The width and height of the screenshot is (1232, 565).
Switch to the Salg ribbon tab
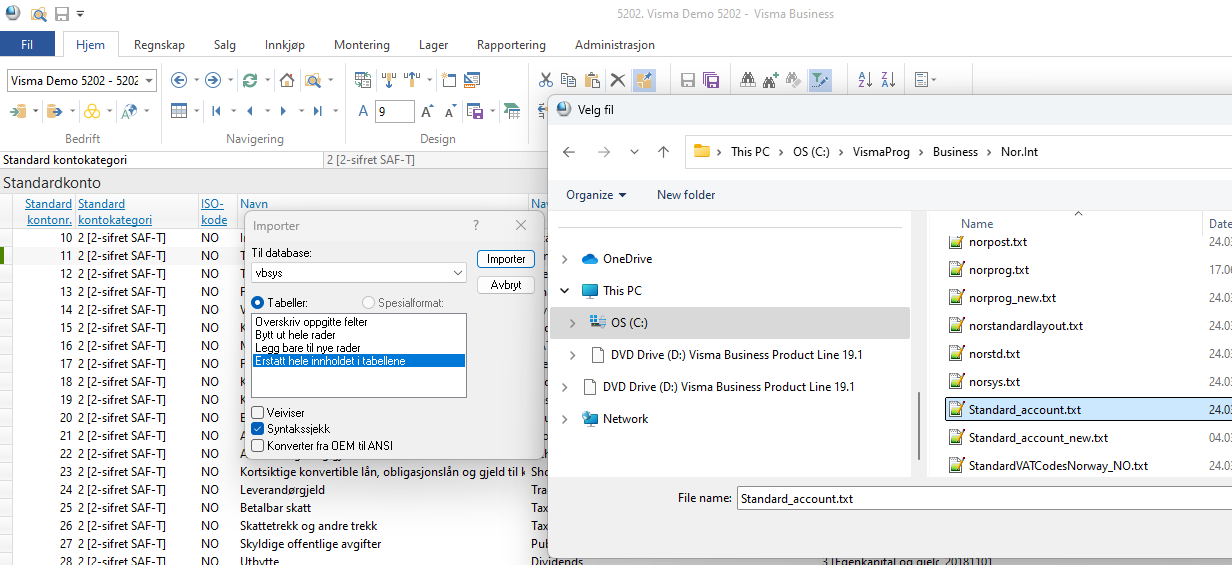coord(225,45)
